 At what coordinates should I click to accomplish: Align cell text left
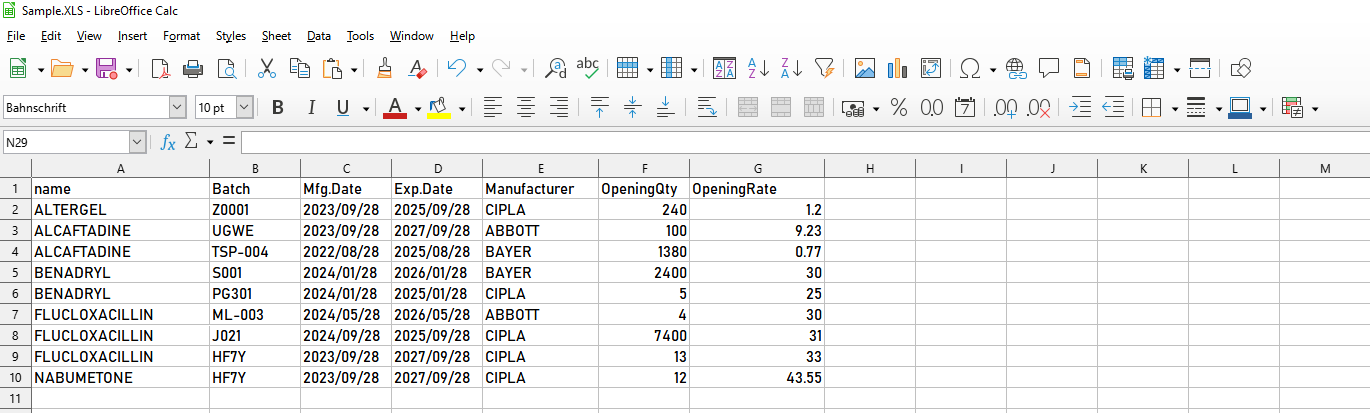pyautogui.click(x=492, y=107)
